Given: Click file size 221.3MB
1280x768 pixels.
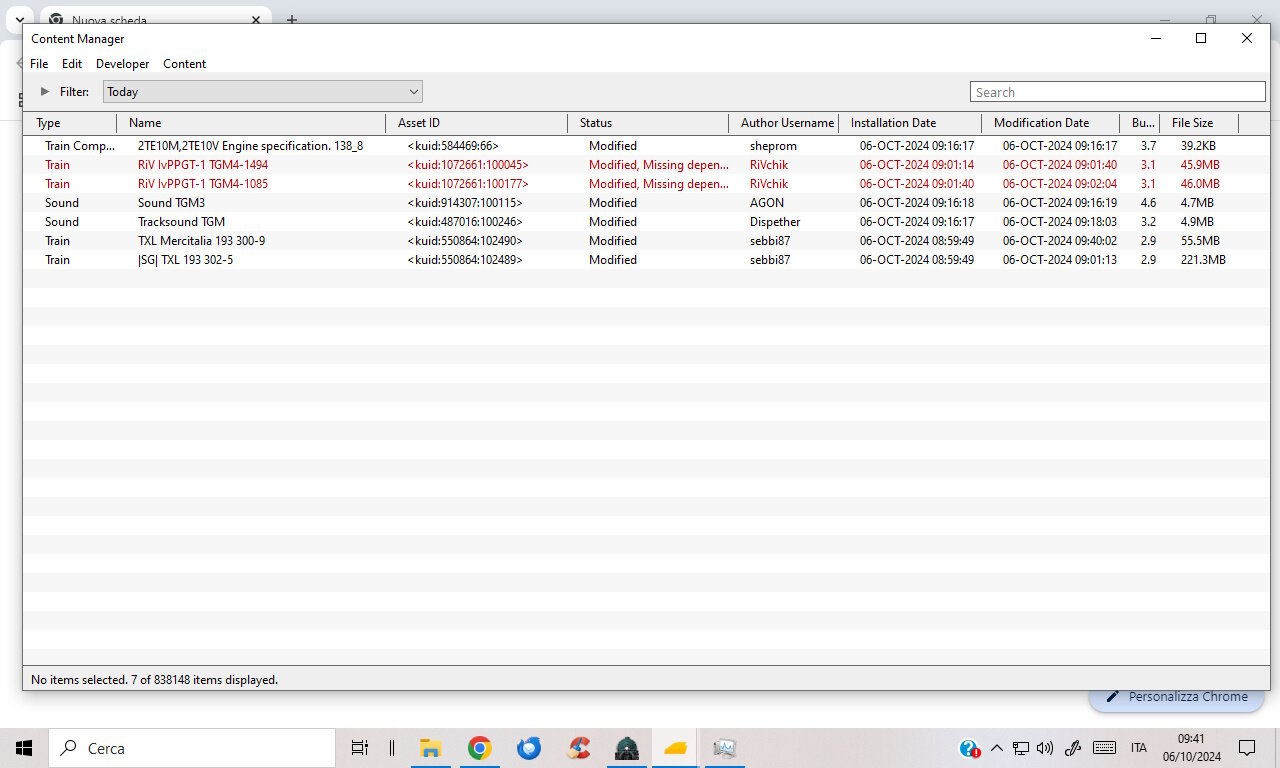Looking at the screenshot, I should (1203, 260).
